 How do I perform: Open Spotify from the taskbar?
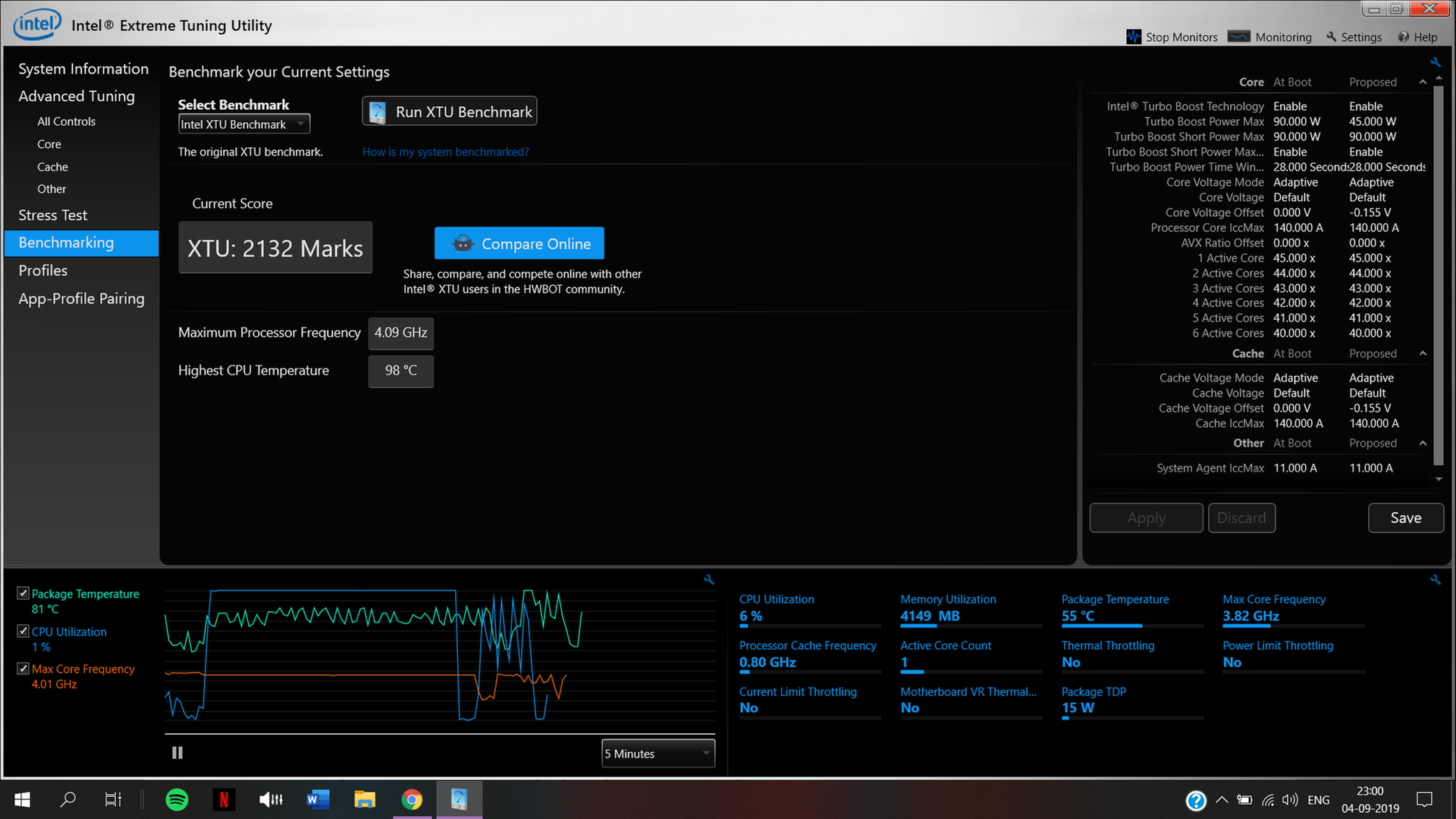click(177, 799)
